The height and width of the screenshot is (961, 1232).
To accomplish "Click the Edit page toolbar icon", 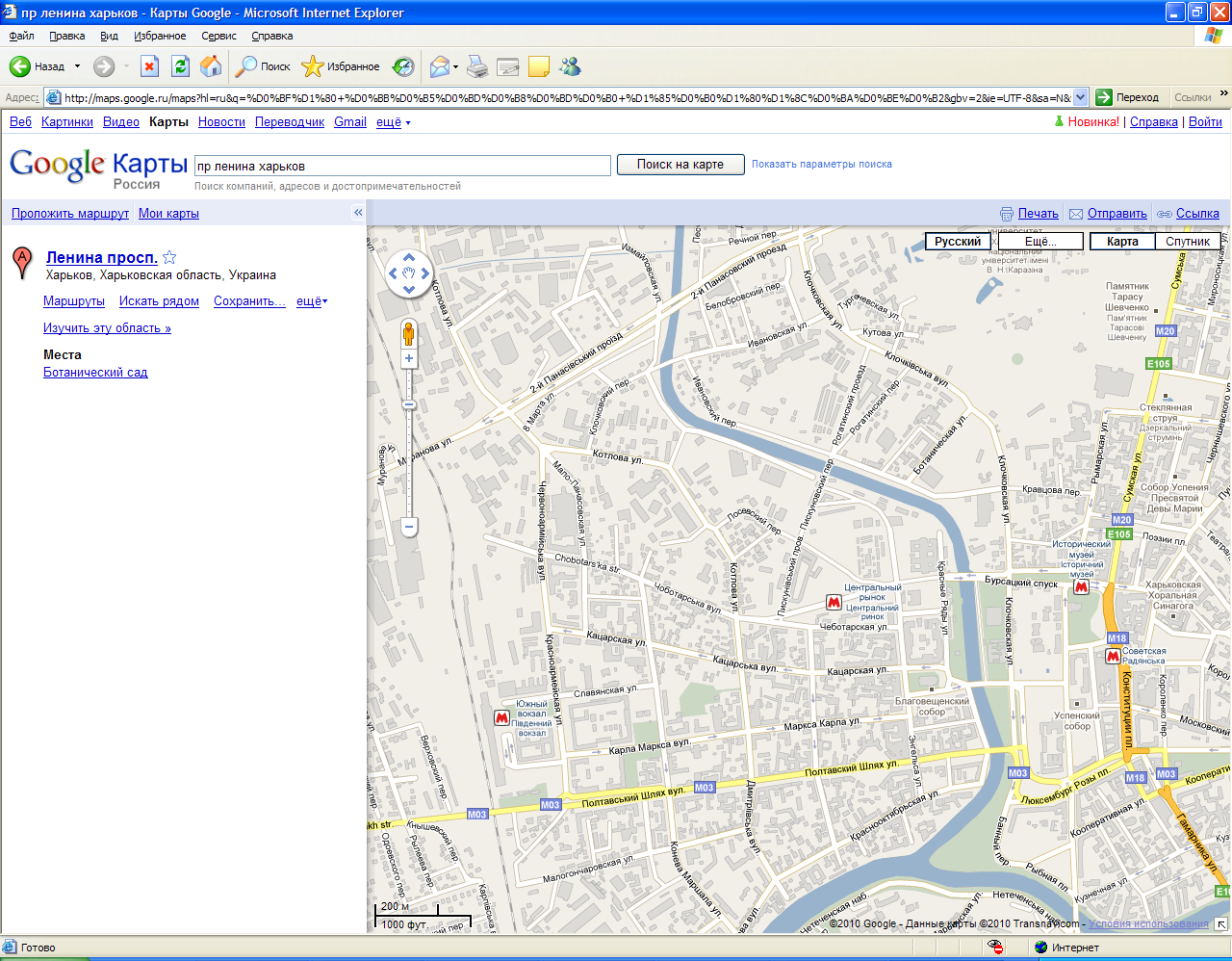I will [508, 66].
